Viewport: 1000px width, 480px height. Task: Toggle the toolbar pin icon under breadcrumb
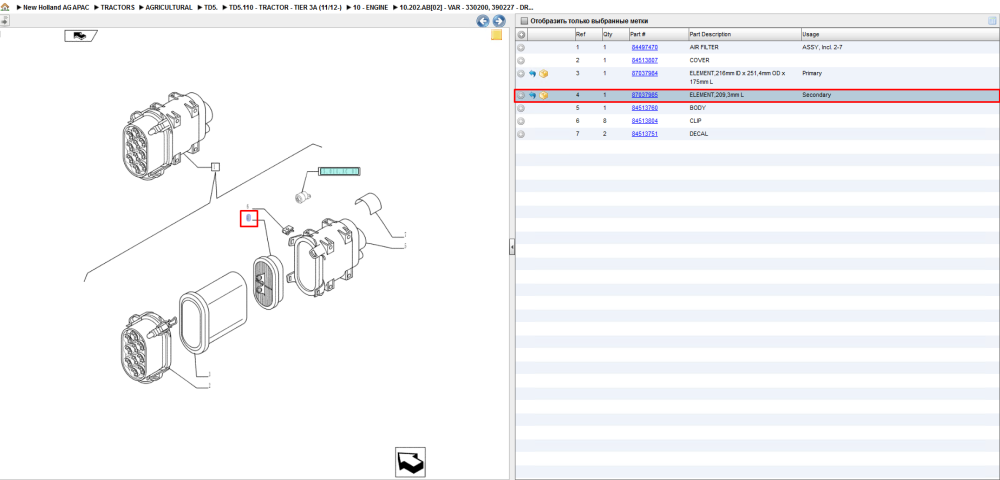click(x=4, y=20)
